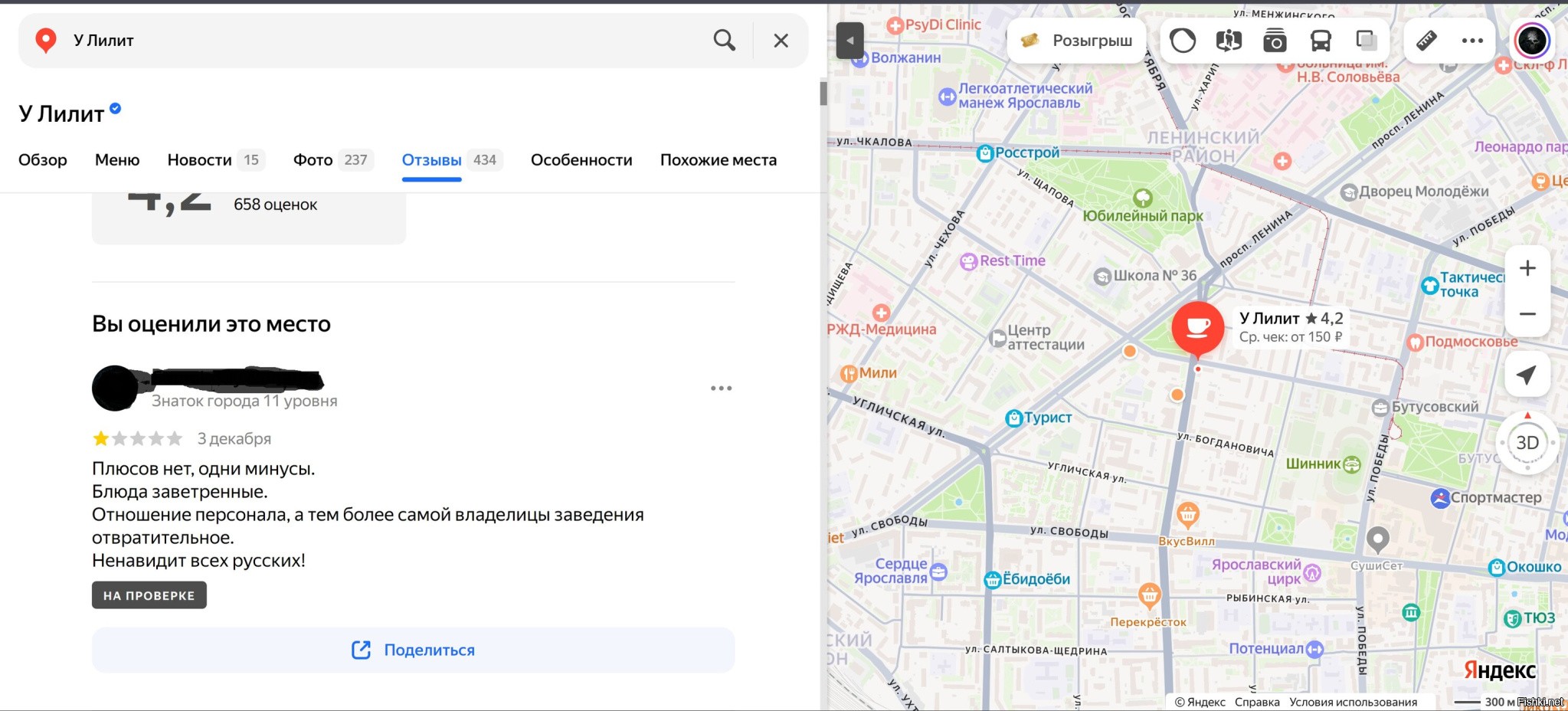Open the Меню tab

[117, 160]
